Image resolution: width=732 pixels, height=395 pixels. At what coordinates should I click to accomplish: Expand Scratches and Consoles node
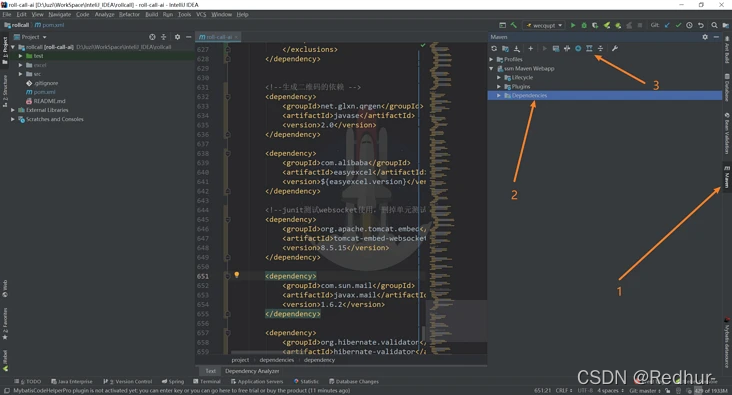pyautogui.click(x=13, y=120)
